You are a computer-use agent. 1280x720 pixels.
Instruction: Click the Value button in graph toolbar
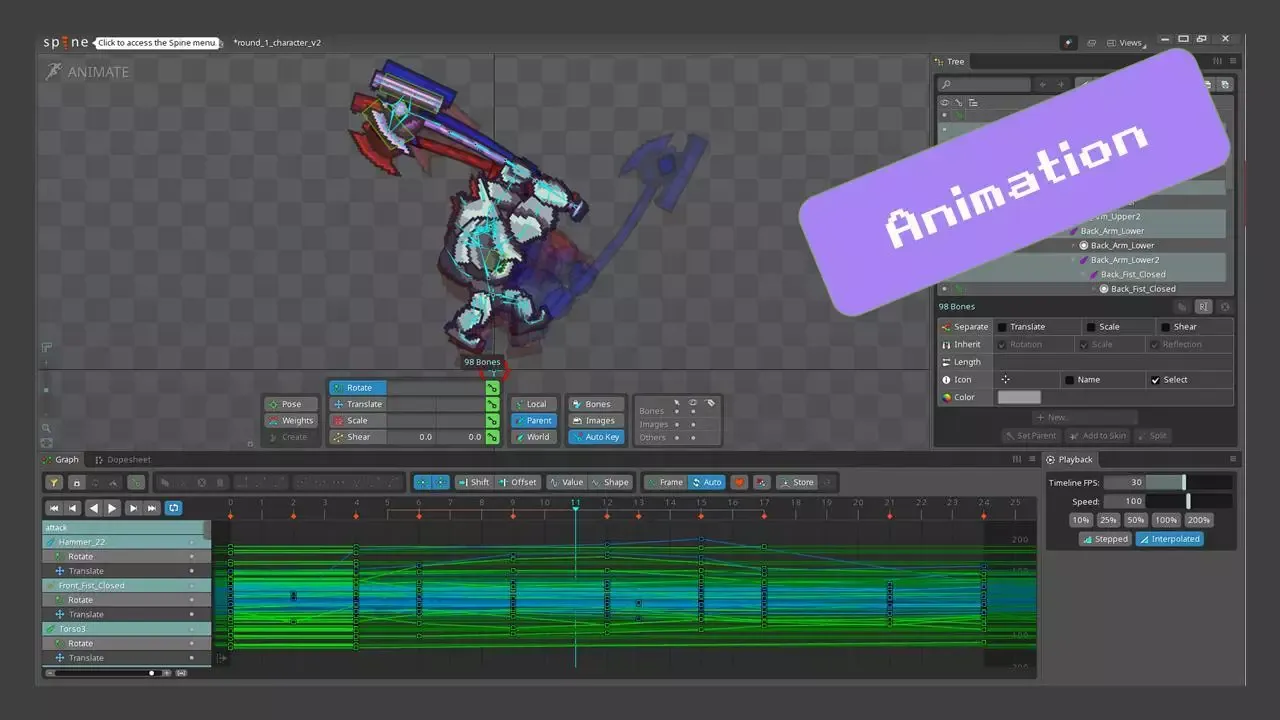566,482
